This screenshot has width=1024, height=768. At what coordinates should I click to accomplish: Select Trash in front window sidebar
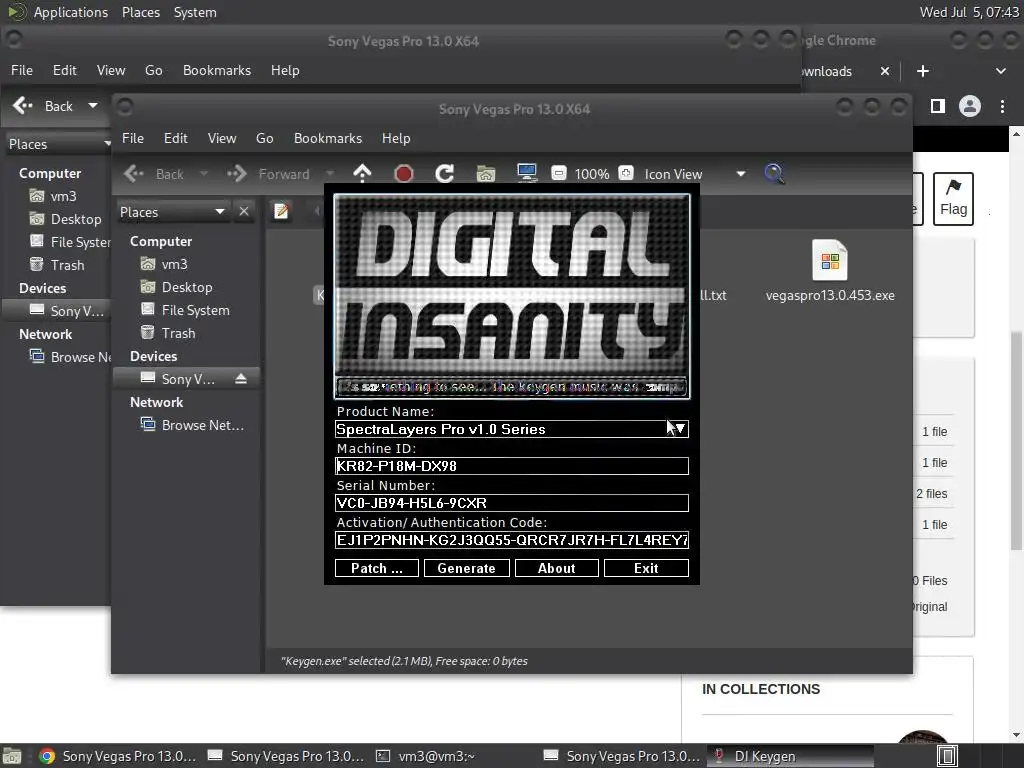click(x=178, y=333)
